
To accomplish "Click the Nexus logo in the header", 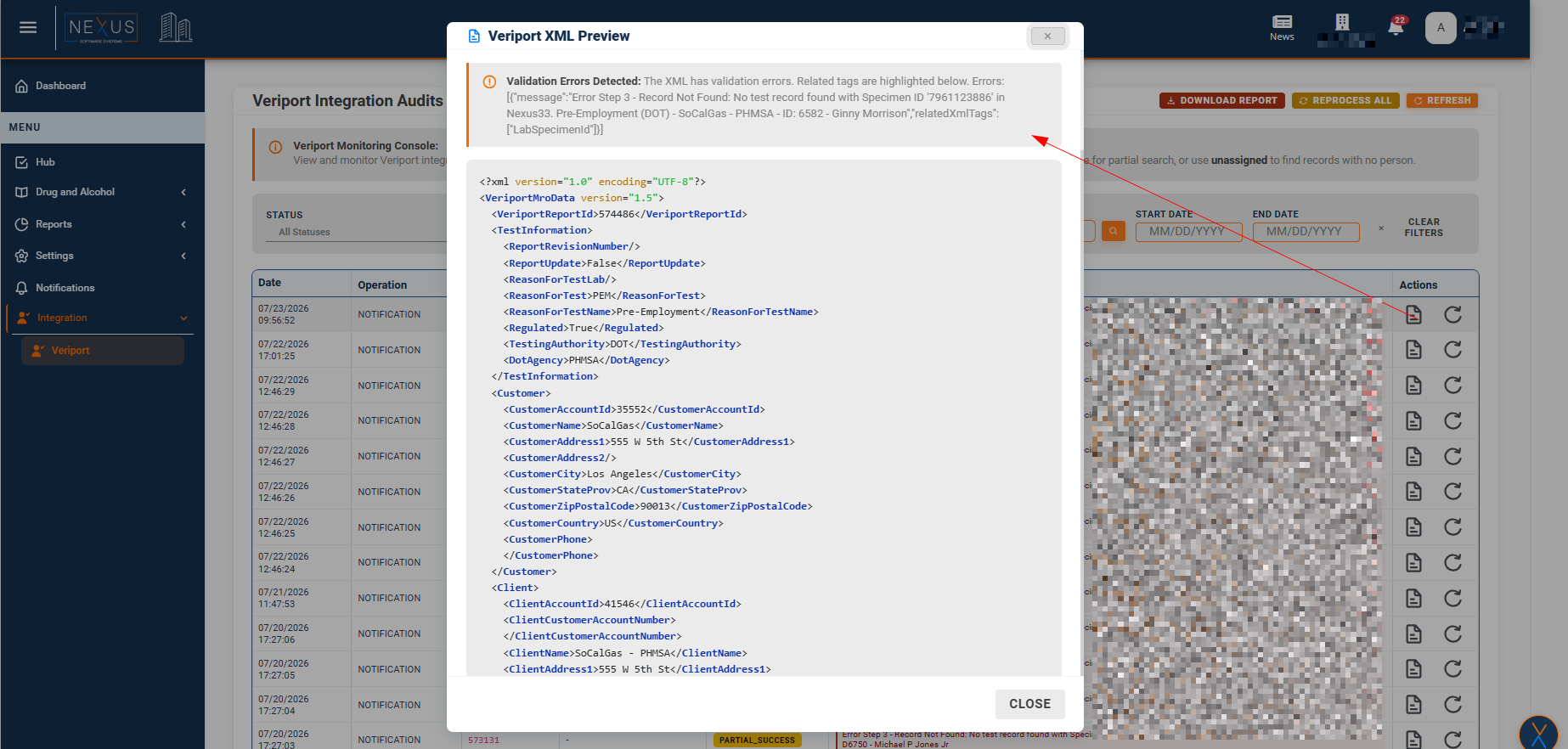I will (x=102, y=28).
